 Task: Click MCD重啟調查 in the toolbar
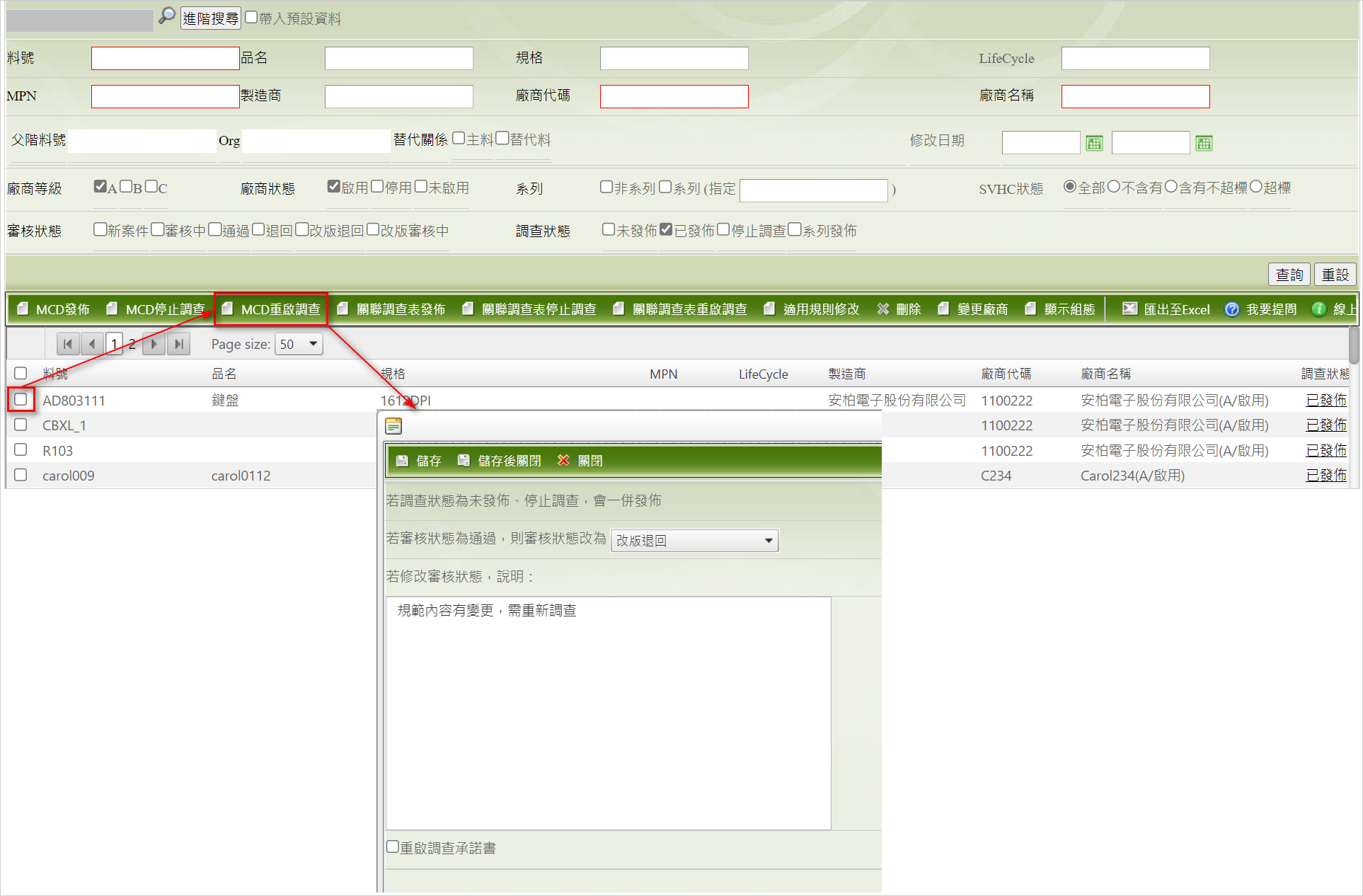(x=271, y=309)
